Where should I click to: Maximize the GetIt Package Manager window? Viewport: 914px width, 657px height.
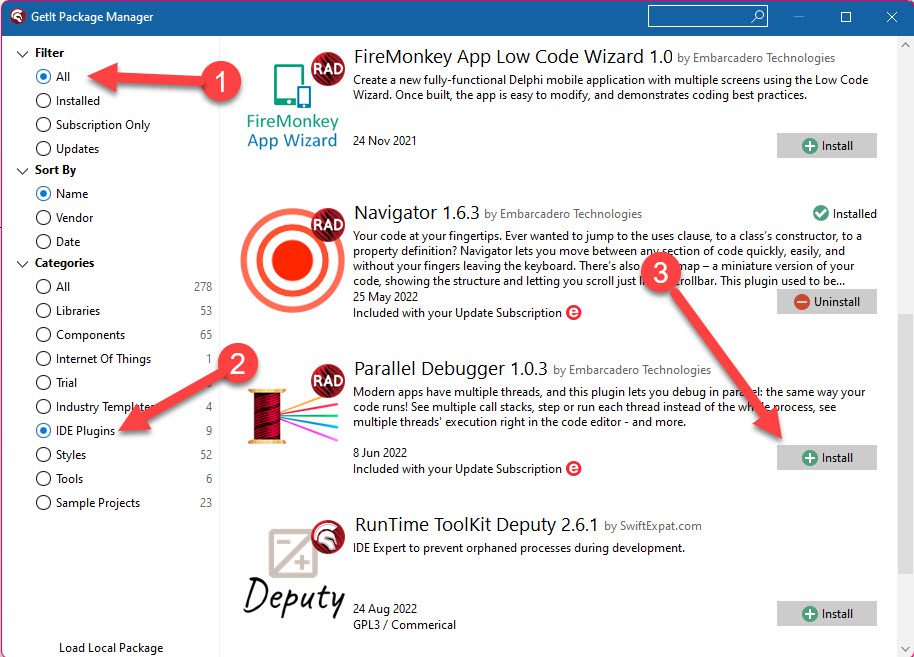[x=846, y=17]
